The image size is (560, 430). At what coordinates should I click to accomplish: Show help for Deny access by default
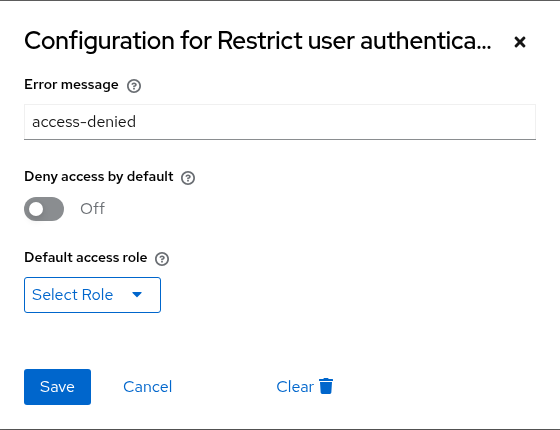188,178
